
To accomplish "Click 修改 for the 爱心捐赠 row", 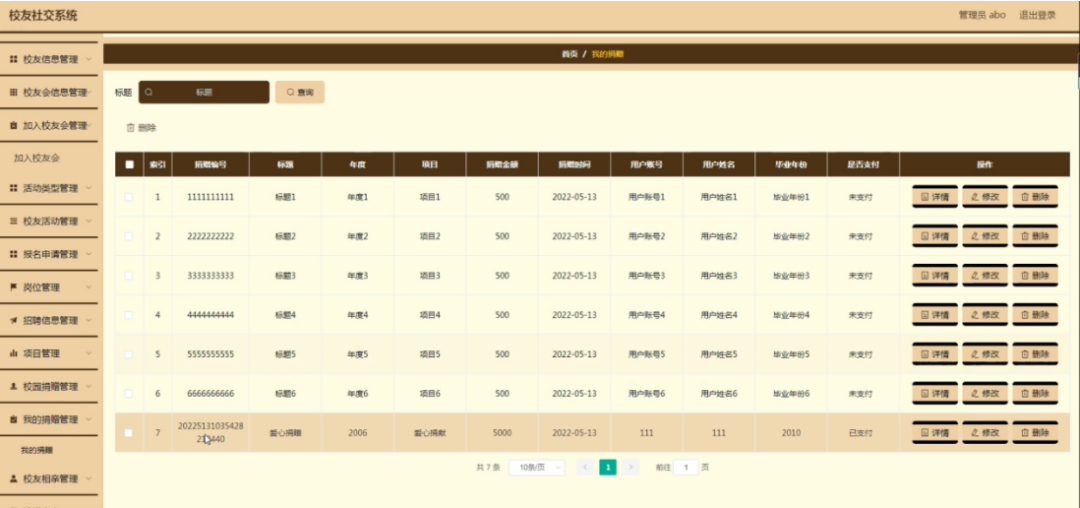I will [x=985, y=432].
